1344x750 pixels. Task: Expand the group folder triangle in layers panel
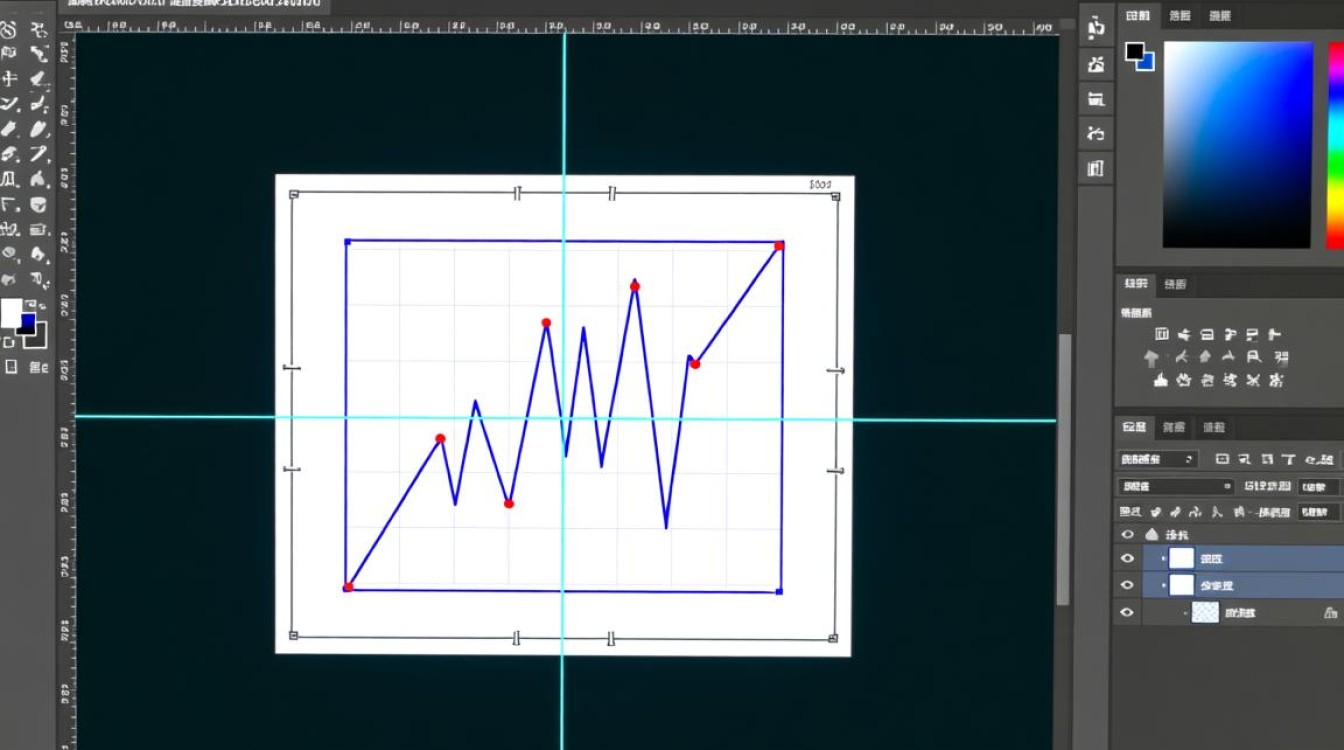point(1151,534)
